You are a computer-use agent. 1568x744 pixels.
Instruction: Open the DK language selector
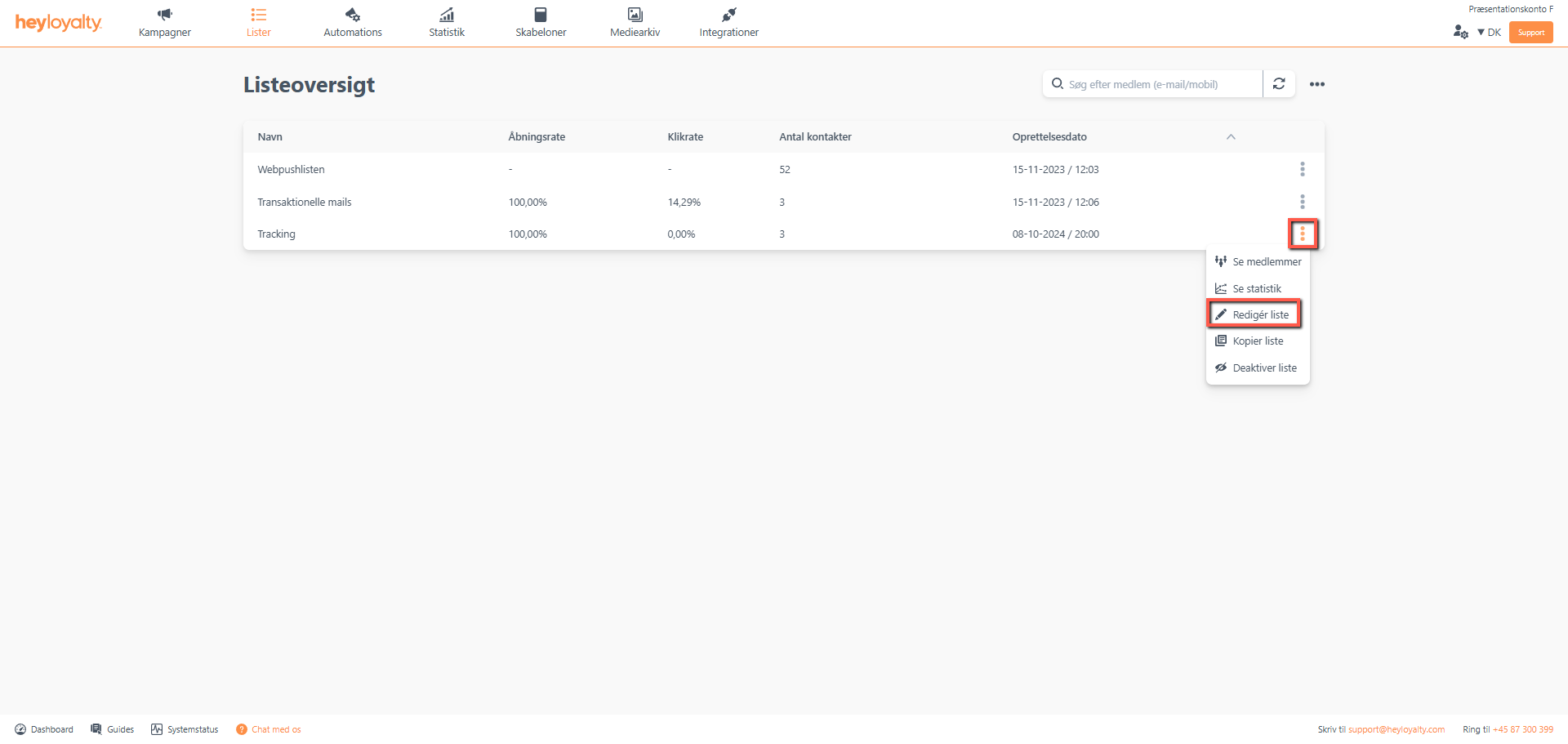click(x=1490, y=33)
